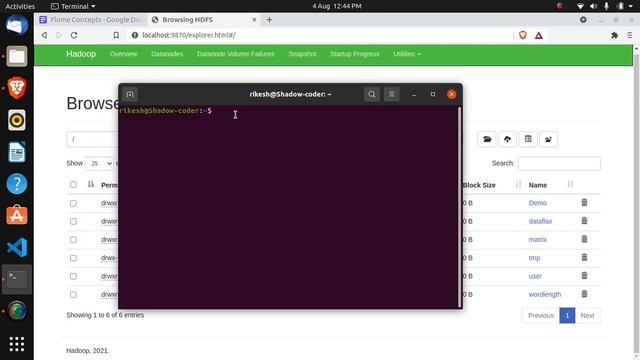The height and width of the screenshot is (360, 640).
Task: Launch Visual Studio Code from dock
Action: (x=17, y=247)
